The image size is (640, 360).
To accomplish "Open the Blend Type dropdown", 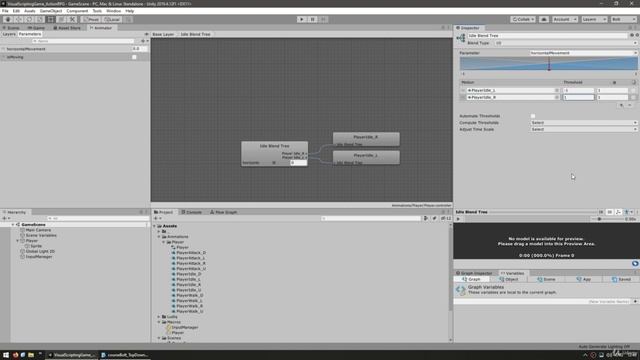I will pyautogui.click(x=566, y=43).
